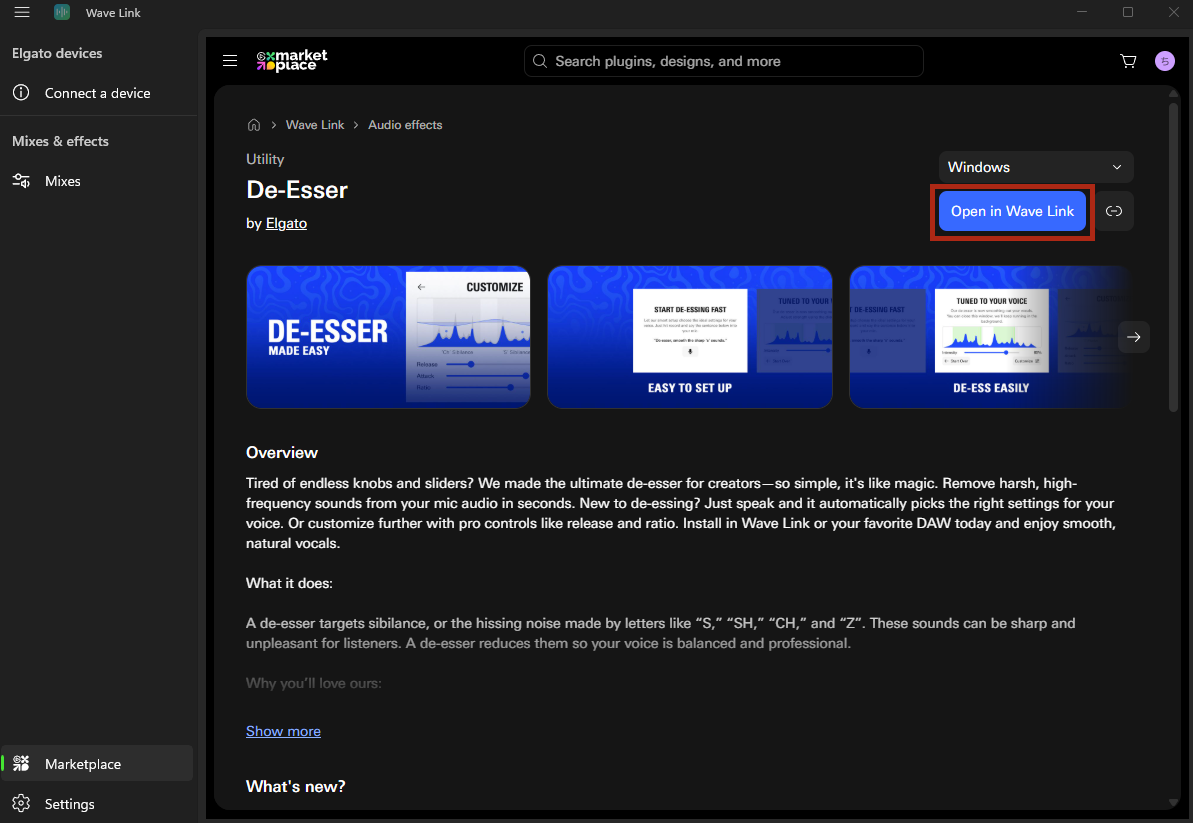Click the Overview heading
The image size is (1193, 823).
(282, 453)
